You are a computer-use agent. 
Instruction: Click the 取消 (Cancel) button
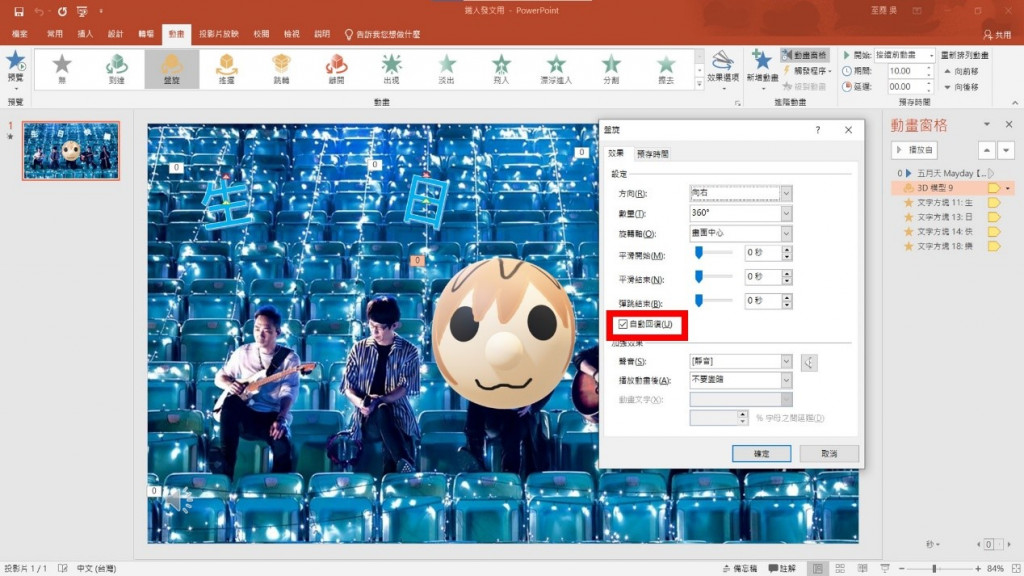[x=829, y=453]
